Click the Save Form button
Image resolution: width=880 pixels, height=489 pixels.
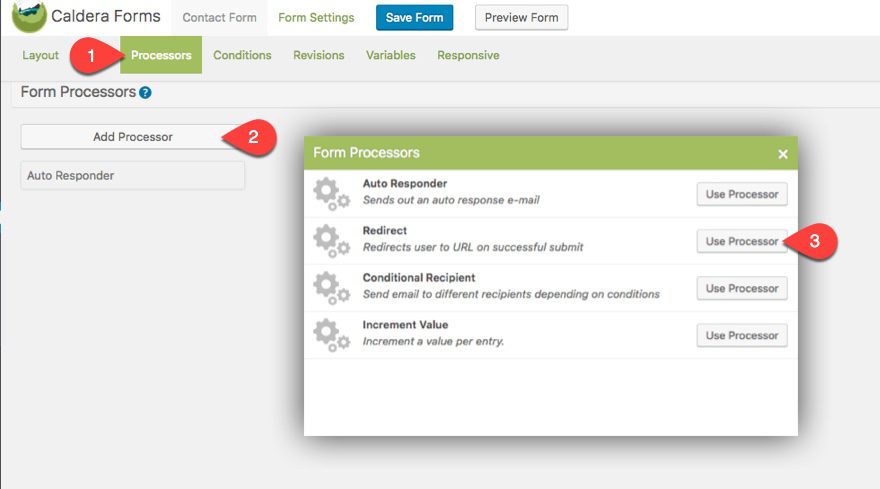click(x=414, y=17)
